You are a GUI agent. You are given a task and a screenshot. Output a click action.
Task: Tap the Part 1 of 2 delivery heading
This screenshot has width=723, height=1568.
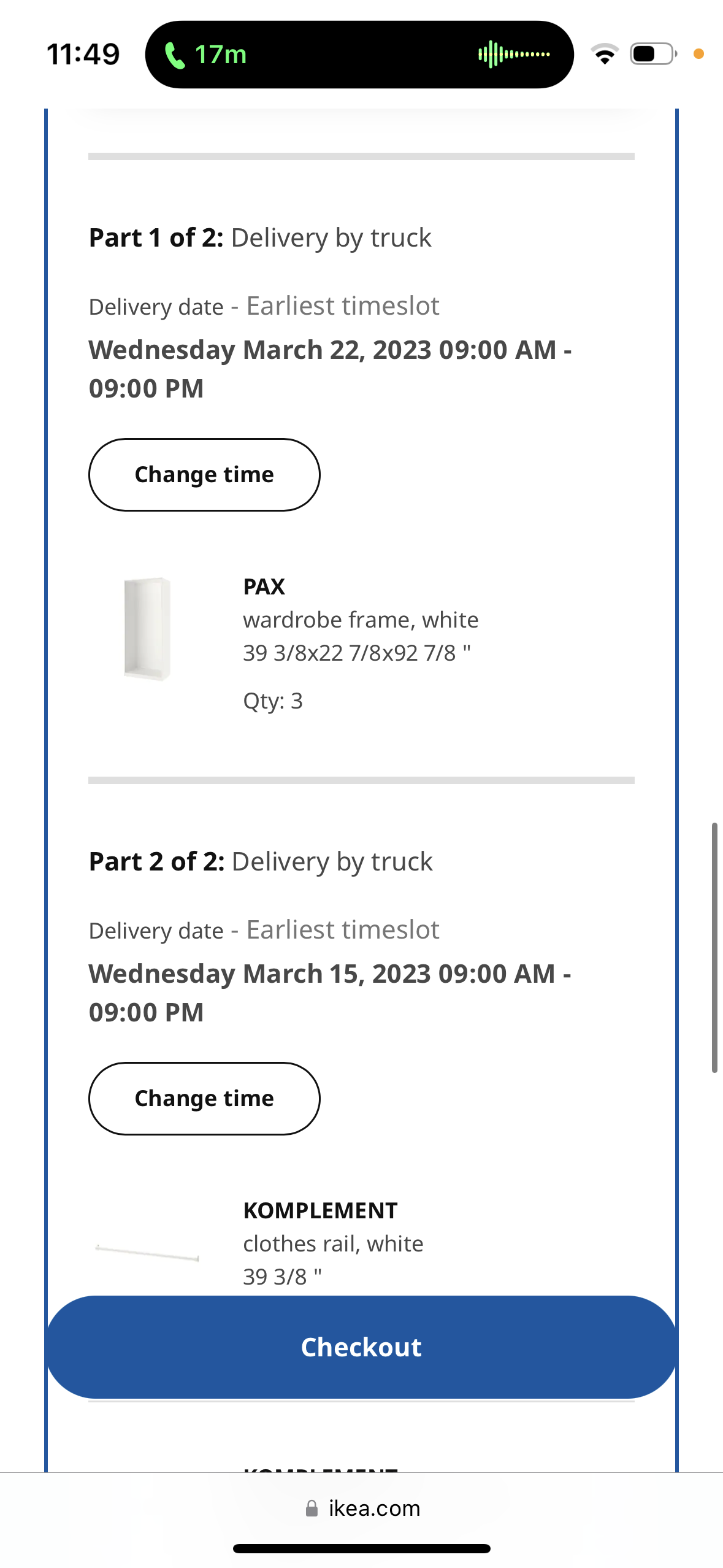point(260,238)
